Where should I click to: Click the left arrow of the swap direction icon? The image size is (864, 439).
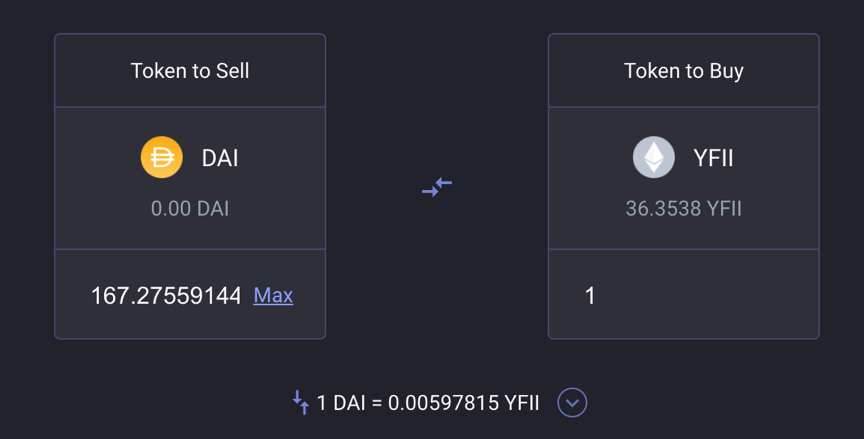click(444, 182)
